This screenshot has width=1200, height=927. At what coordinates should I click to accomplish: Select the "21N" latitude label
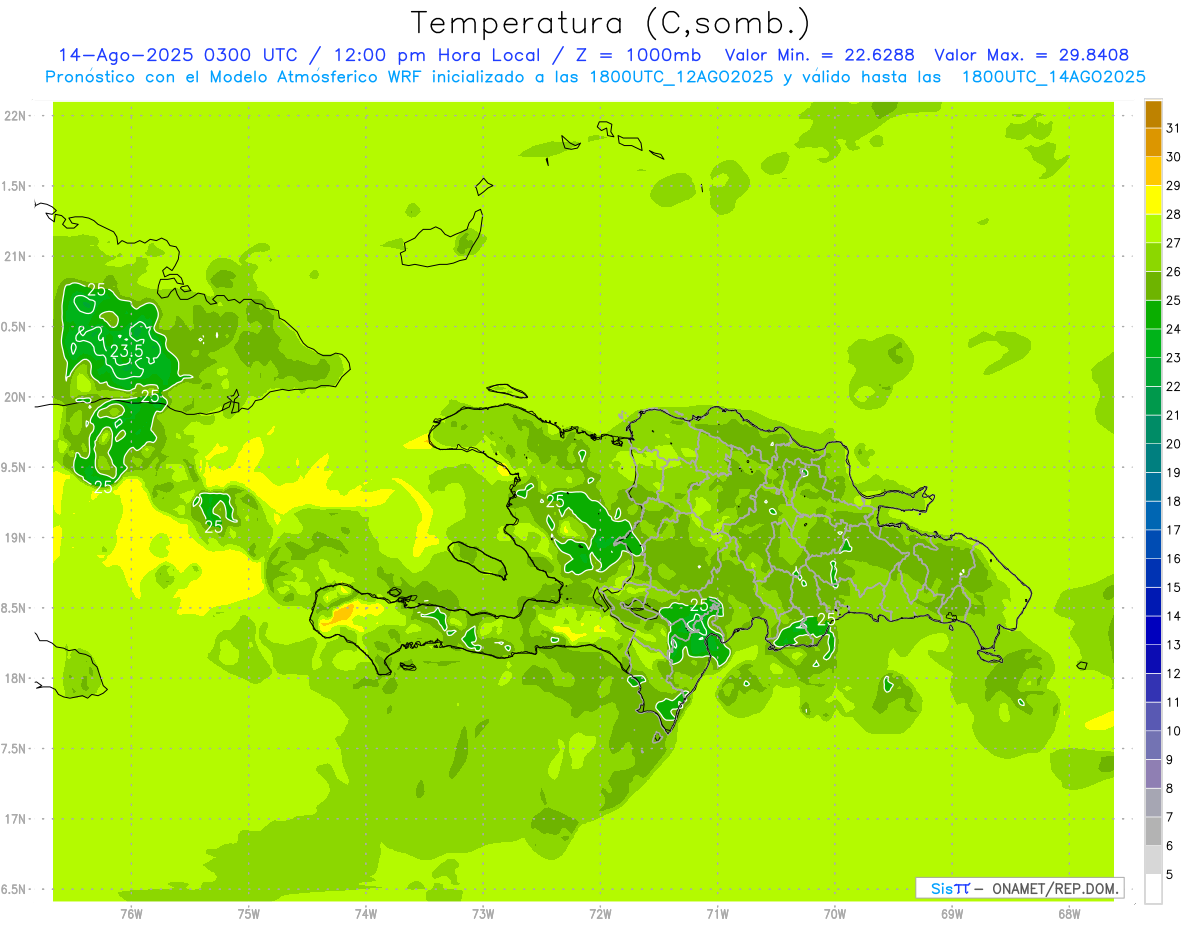pos(15,257)
